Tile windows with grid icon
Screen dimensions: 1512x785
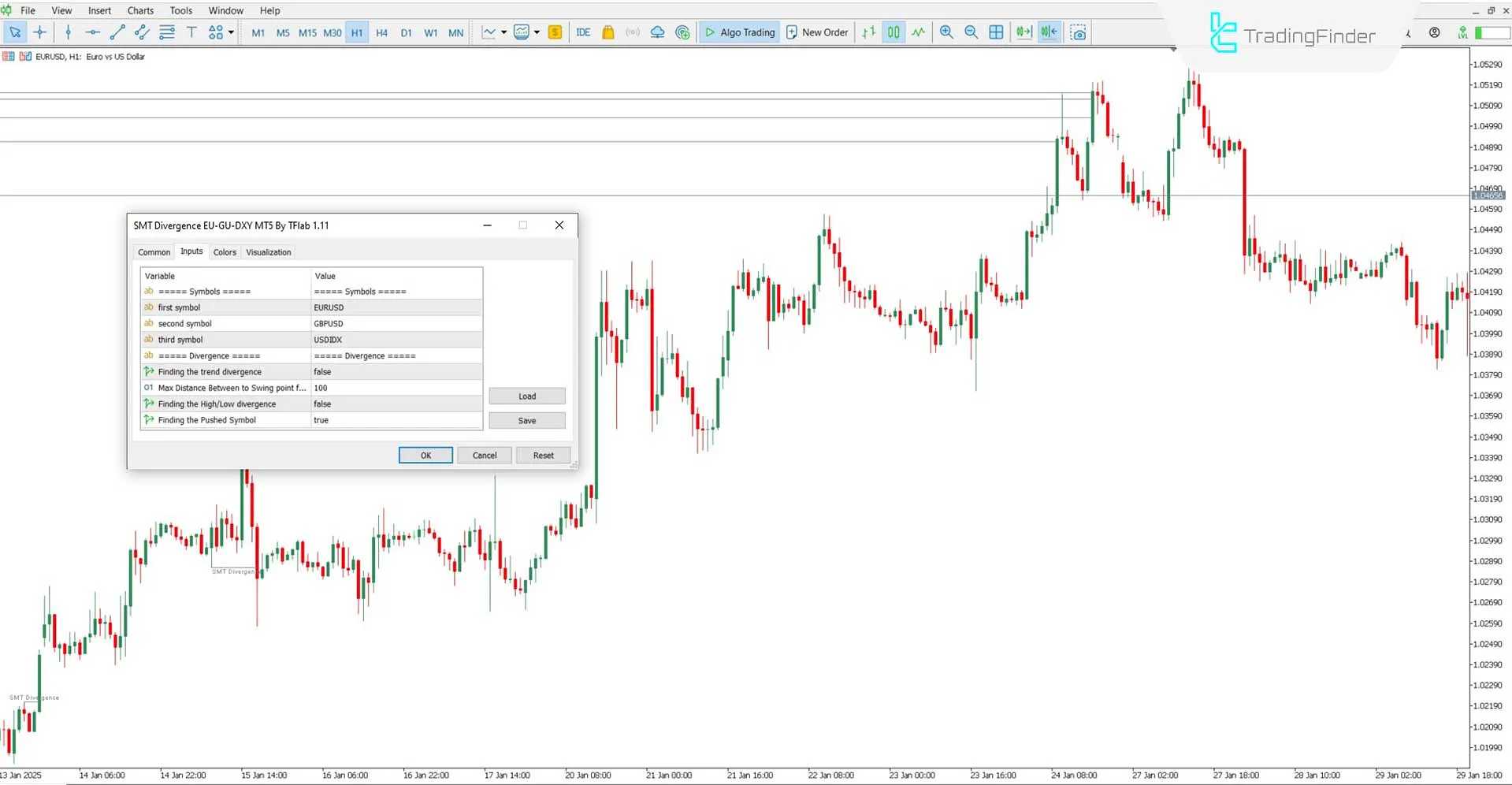point(996,32)
